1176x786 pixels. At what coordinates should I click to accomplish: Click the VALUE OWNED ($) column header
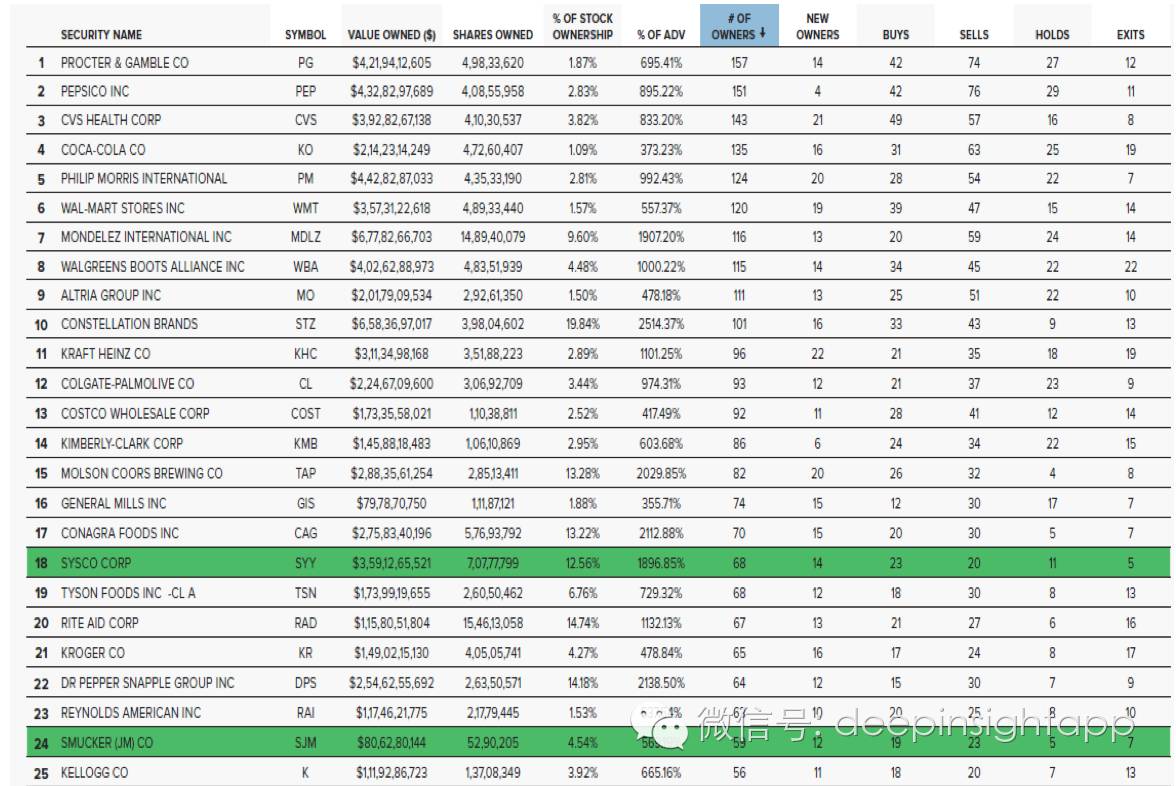390,35
